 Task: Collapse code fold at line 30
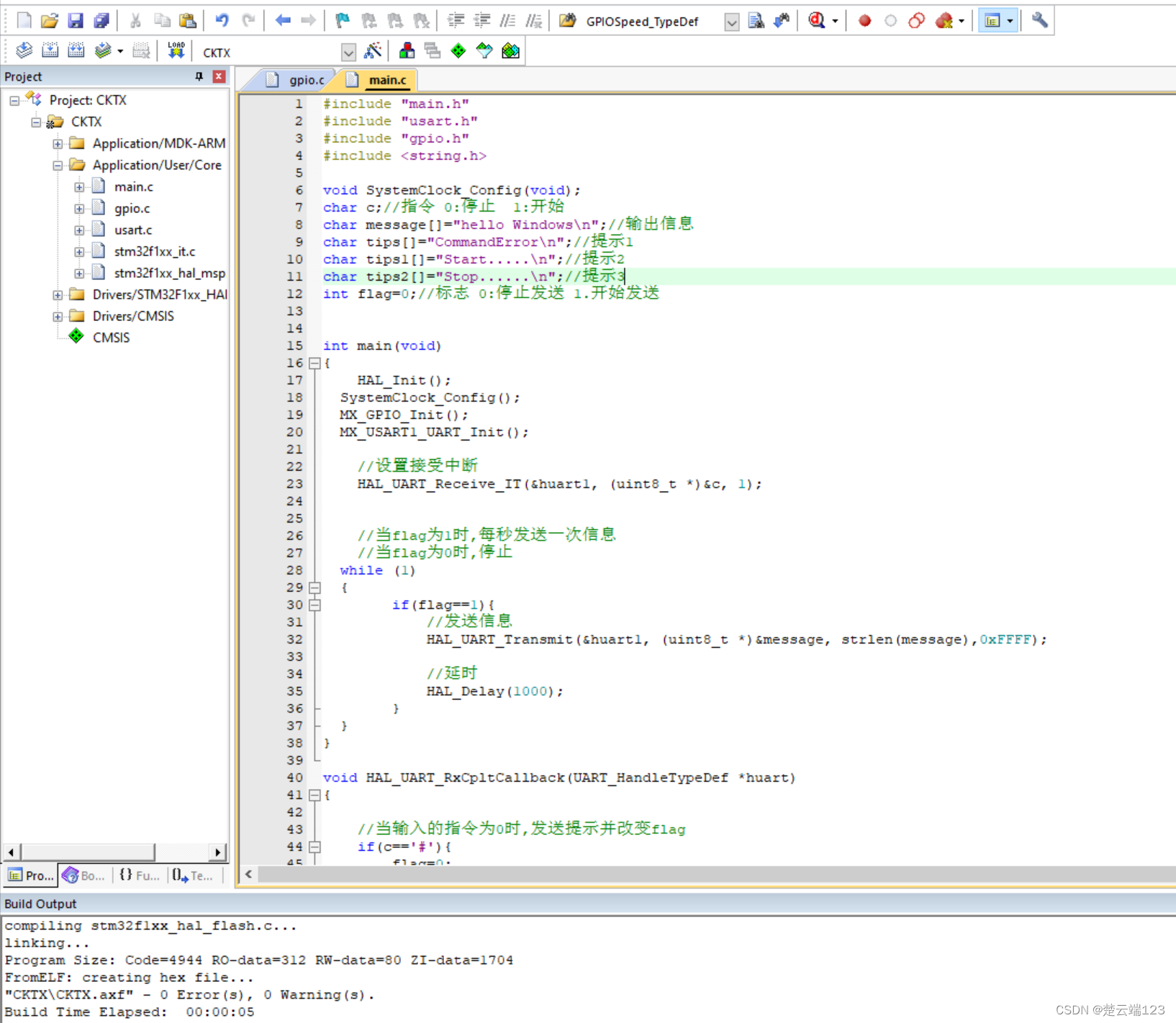(x=315, y=605)
